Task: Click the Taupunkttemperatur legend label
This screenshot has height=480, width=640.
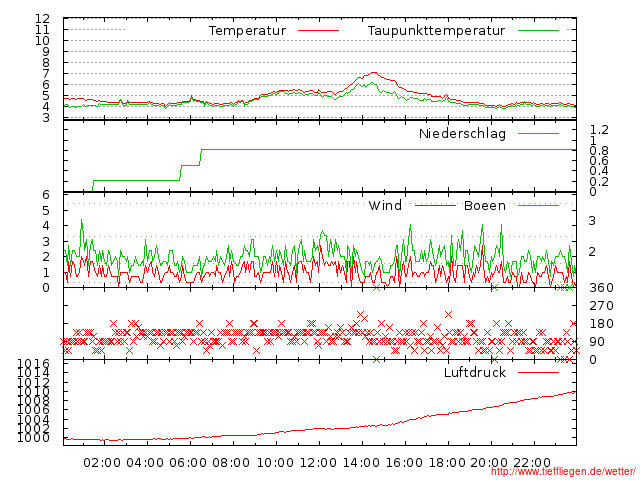Action: click(436, 31)
